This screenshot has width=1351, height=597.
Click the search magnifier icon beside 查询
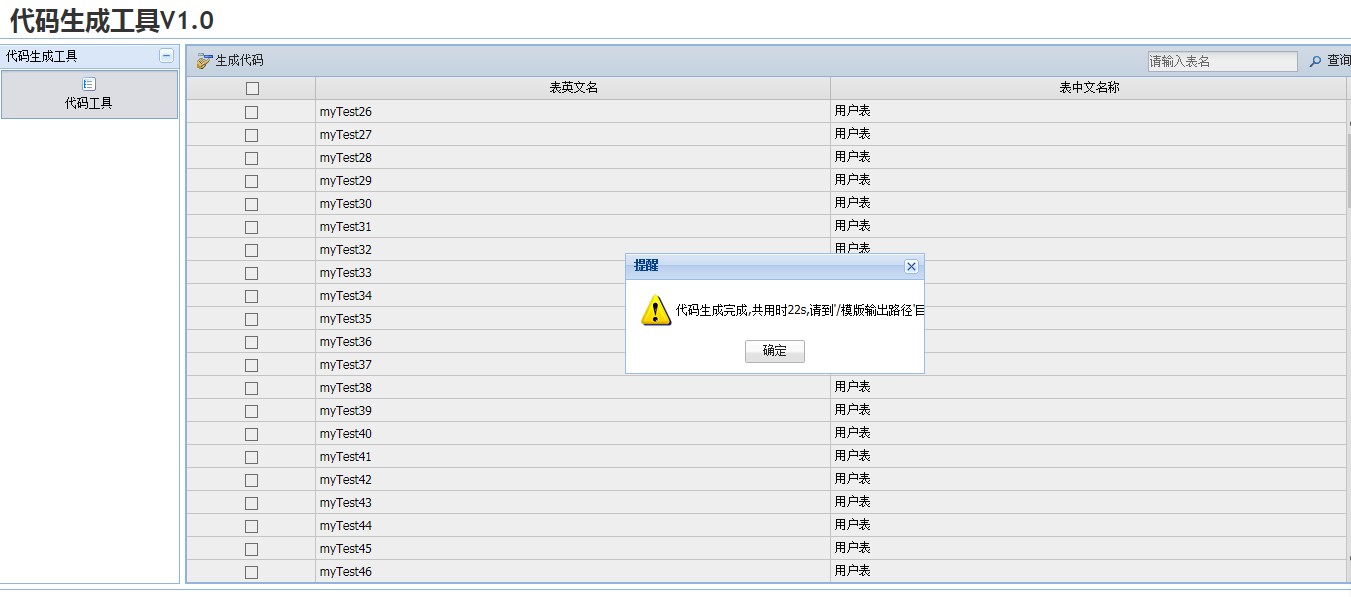click(1315, 61)
